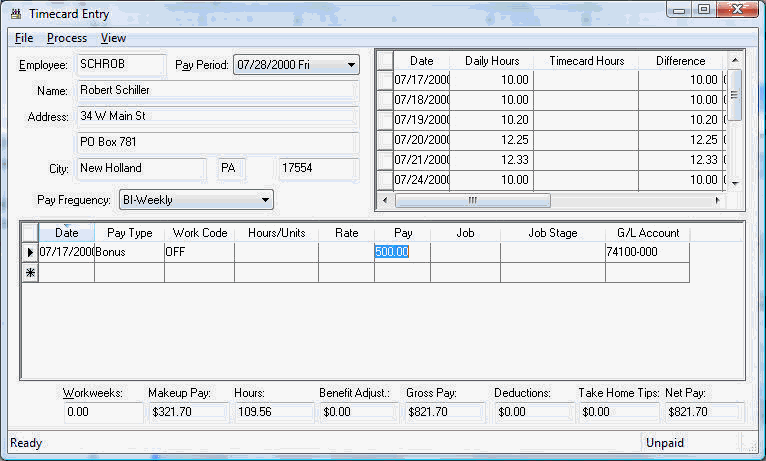Click the Pay Type column header

tap(129, 233)
